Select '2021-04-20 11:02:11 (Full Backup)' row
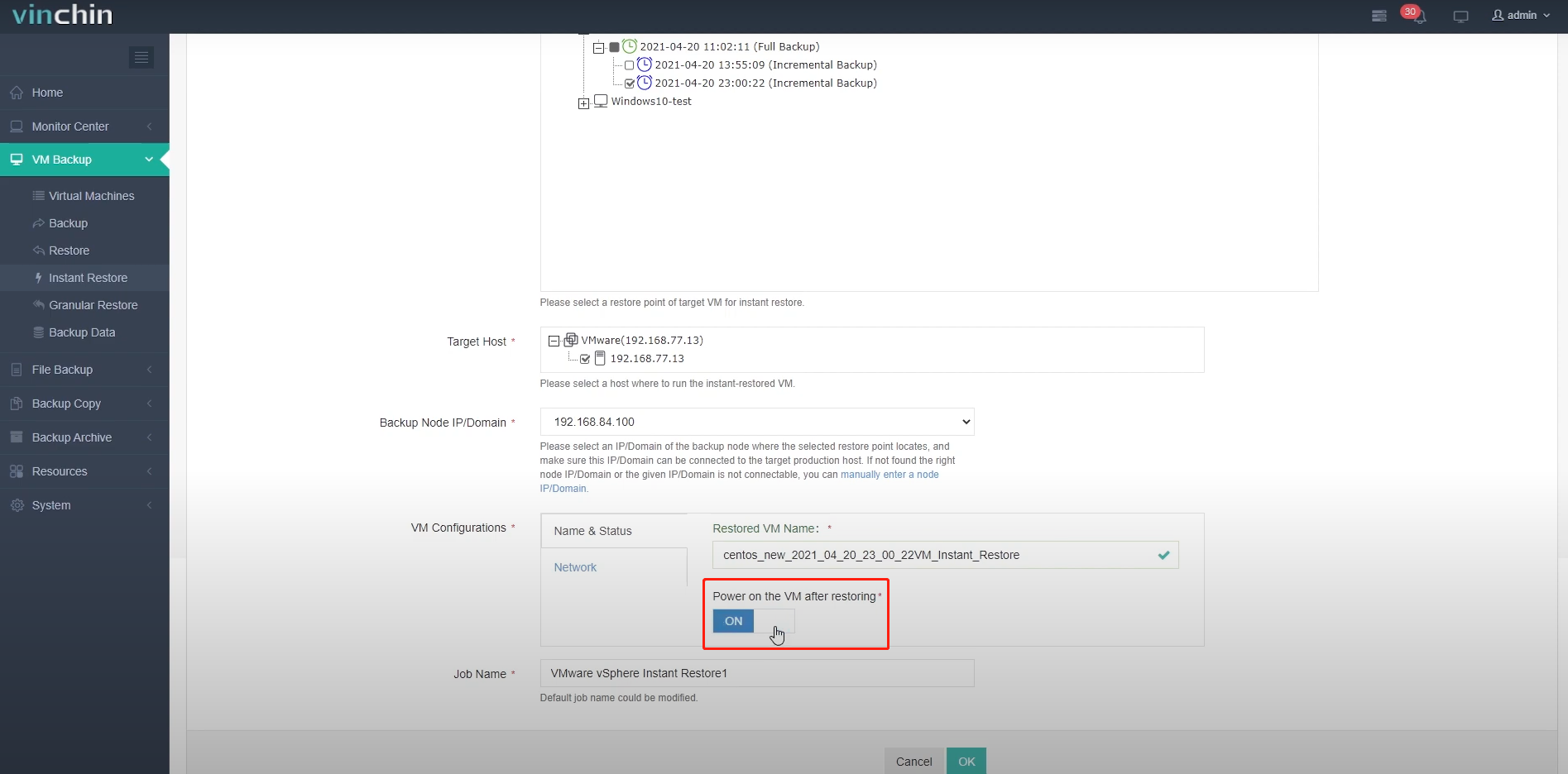 (729, 47)
